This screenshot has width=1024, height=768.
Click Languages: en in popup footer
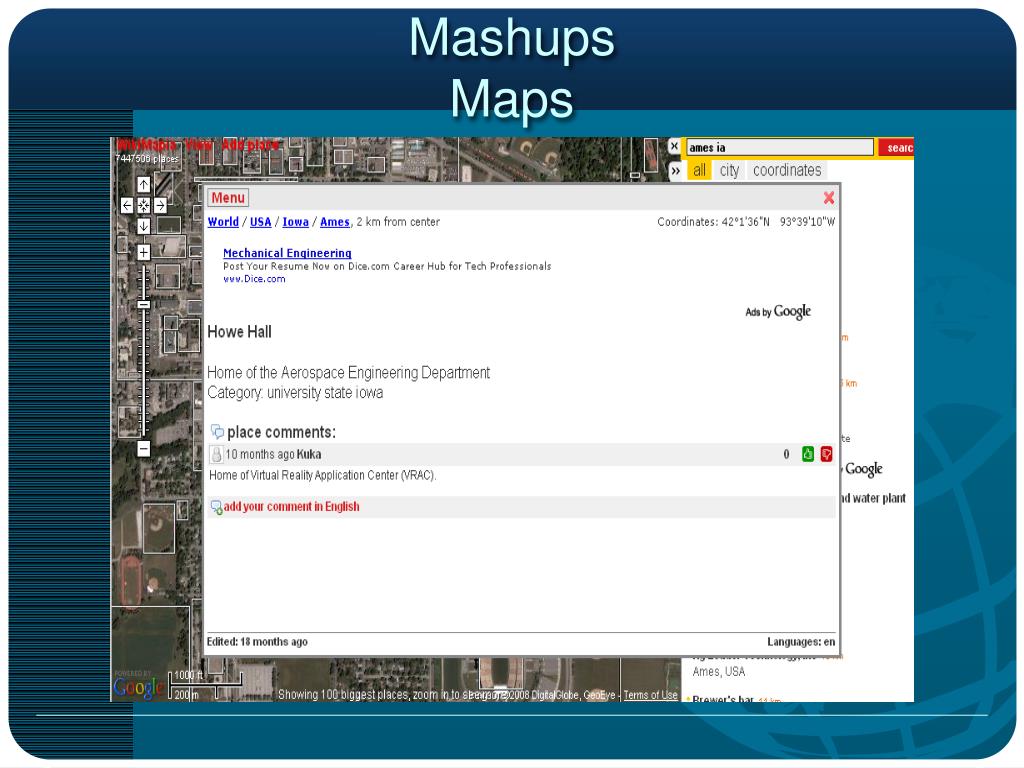point(801,642)
